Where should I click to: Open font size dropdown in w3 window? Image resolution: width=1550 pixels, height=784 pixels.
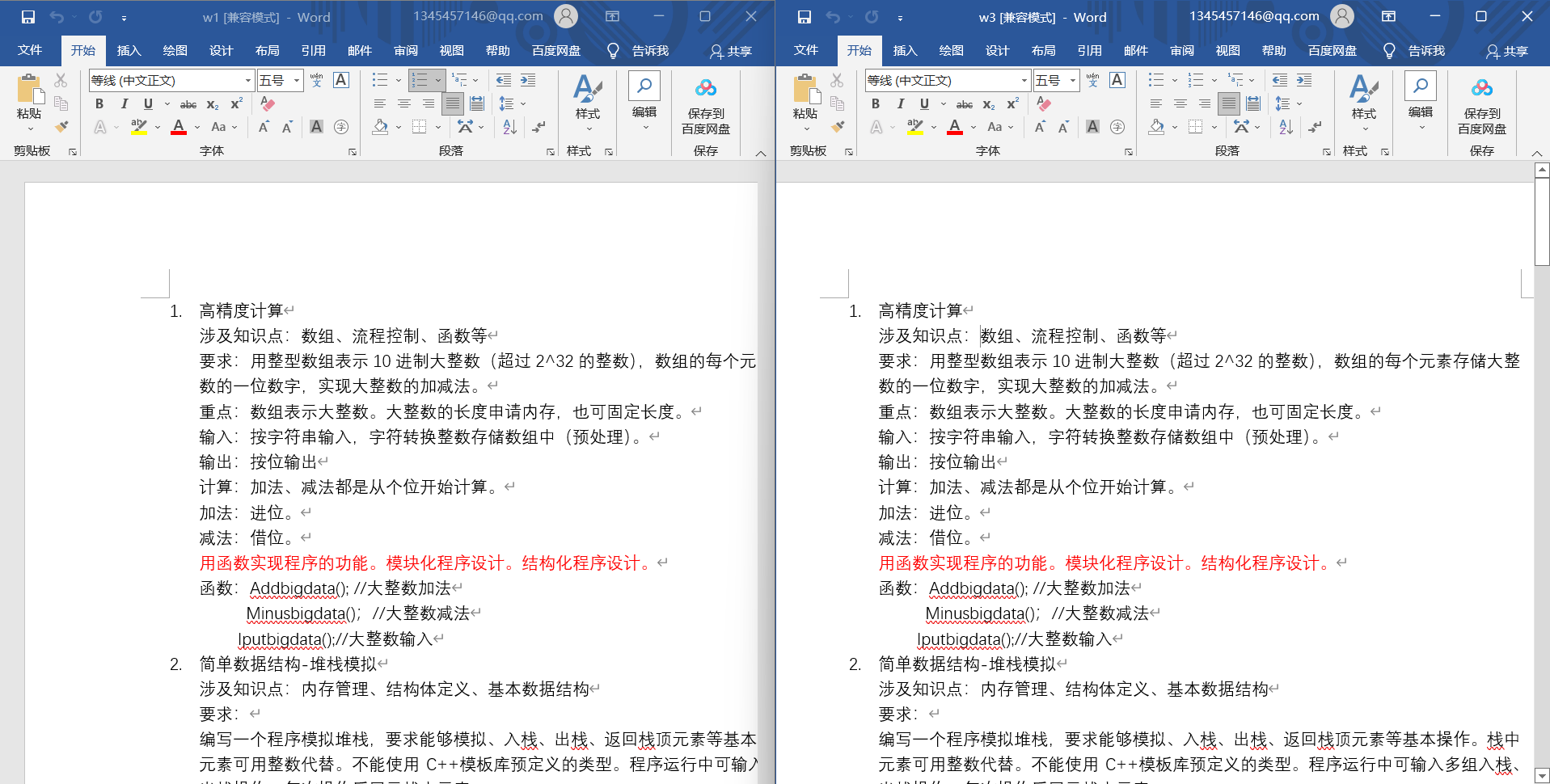pyautogui.click(x=1073, y=80)
